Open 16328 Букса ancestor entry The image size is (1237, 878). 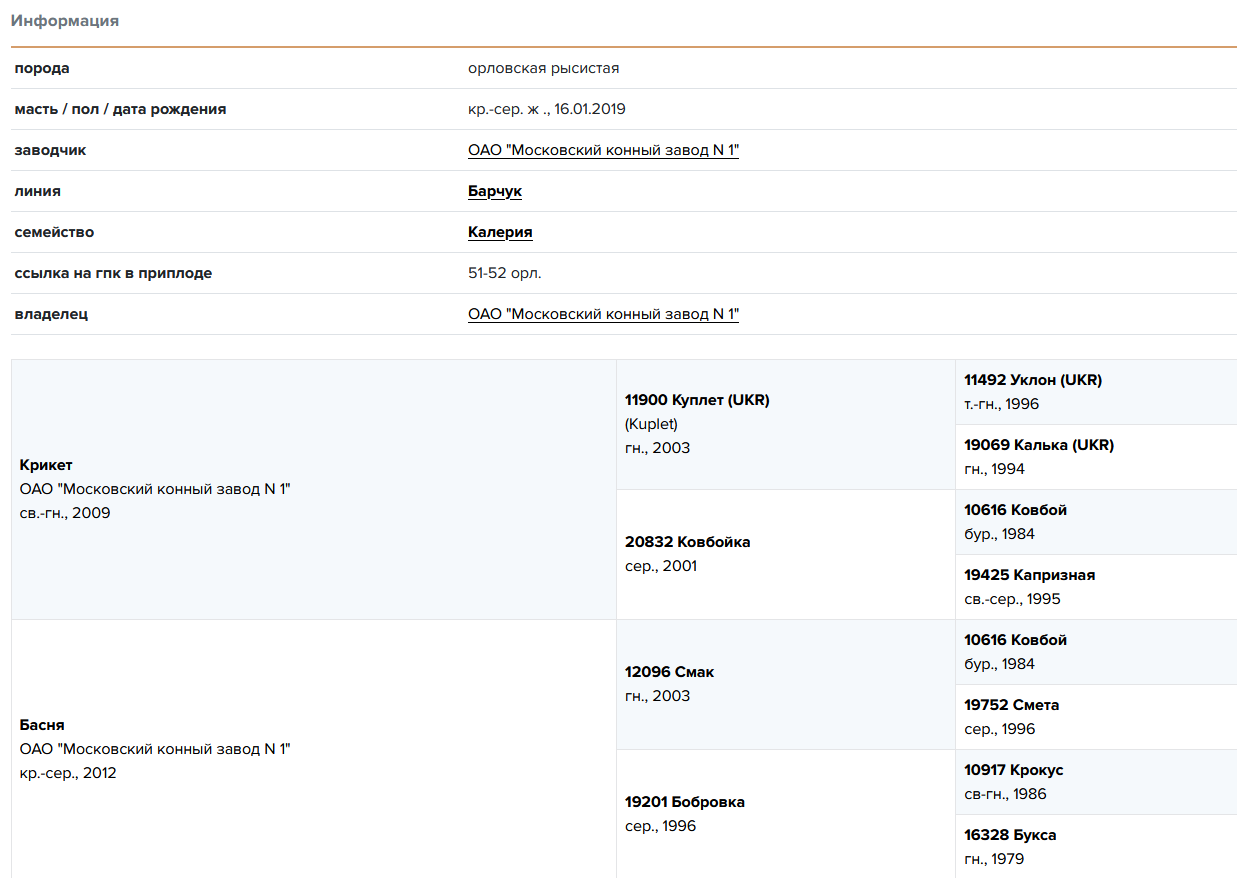[x=1010, y=835]
